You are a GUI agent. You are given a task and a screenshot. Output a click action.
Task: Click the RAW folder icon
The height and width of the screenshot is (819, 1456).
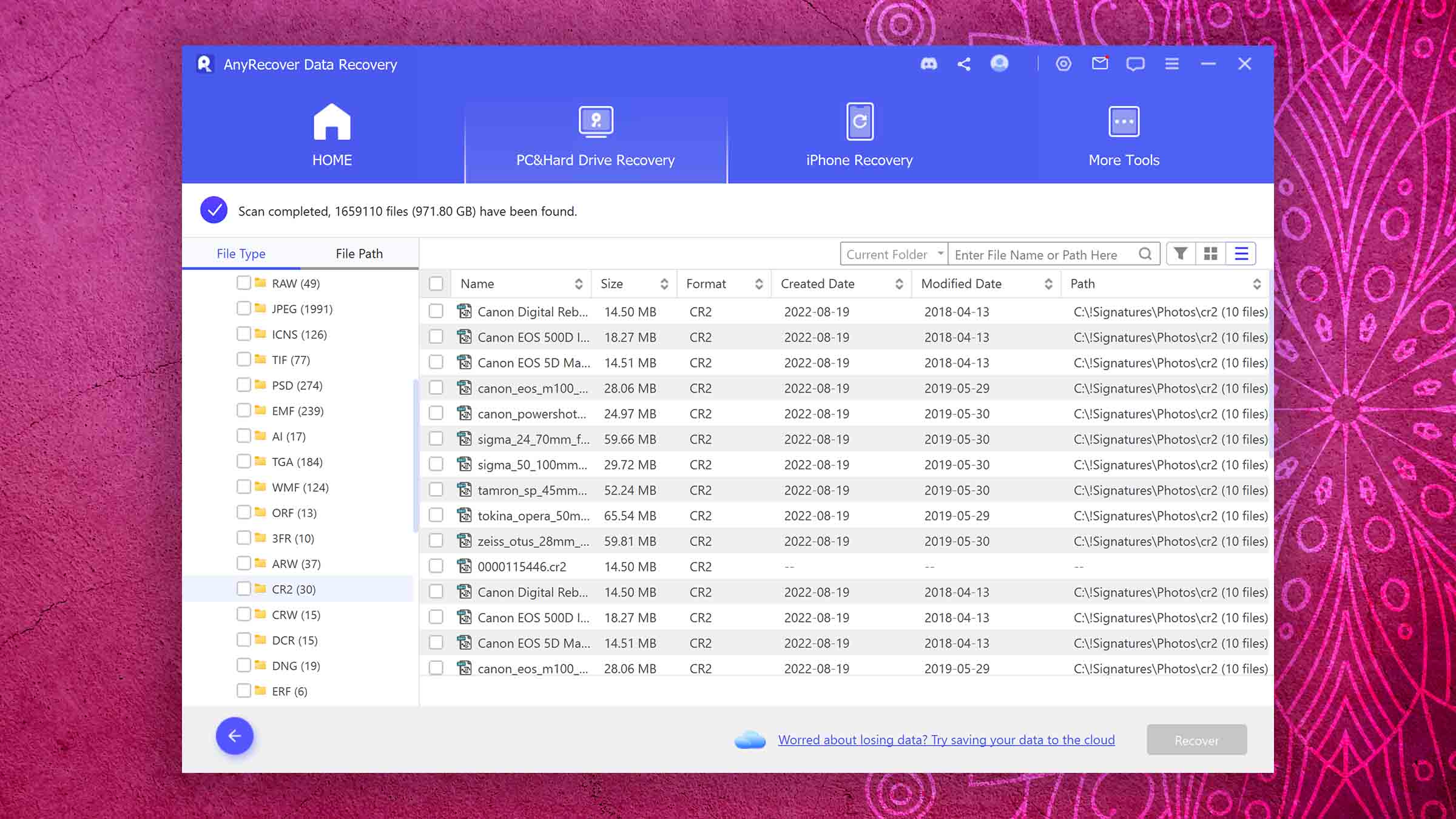[261, 283]
